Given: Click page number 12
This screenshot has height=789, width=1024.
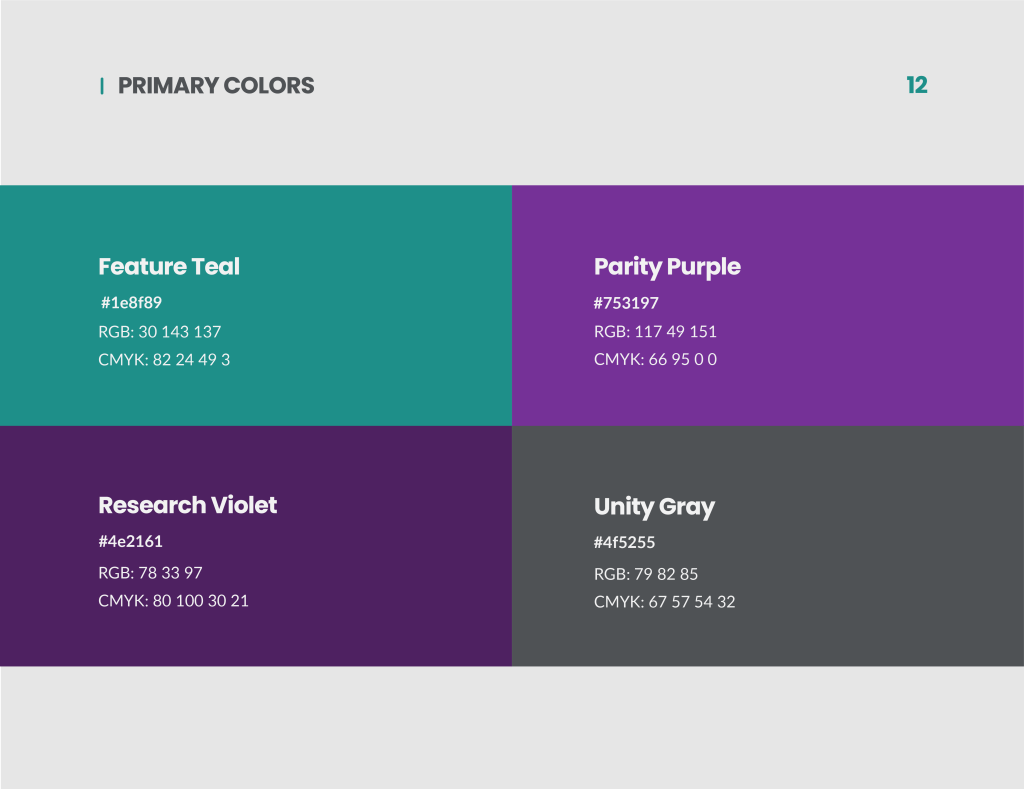Looking at the screenshot, I should click(916, 86).
